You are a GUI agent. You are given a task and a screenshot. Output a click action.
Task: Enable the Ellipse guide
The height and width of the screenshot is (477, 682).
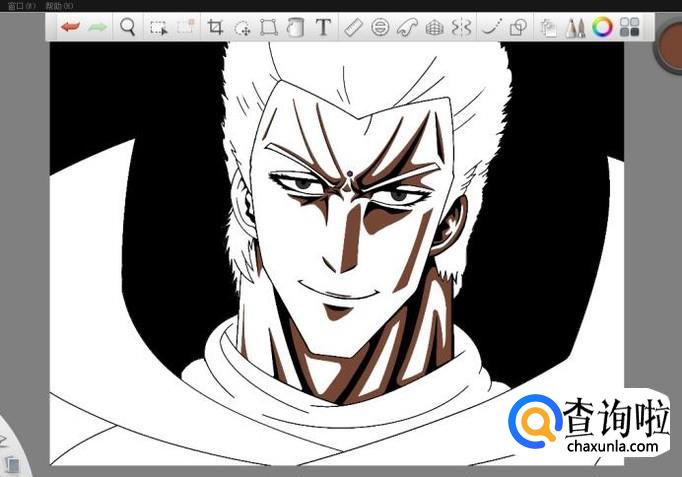point(380,27)
